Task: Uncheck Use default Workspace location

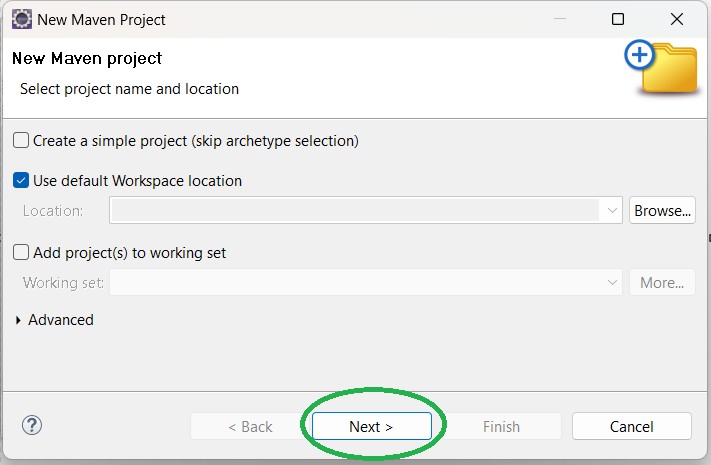Action: (22, 181)
